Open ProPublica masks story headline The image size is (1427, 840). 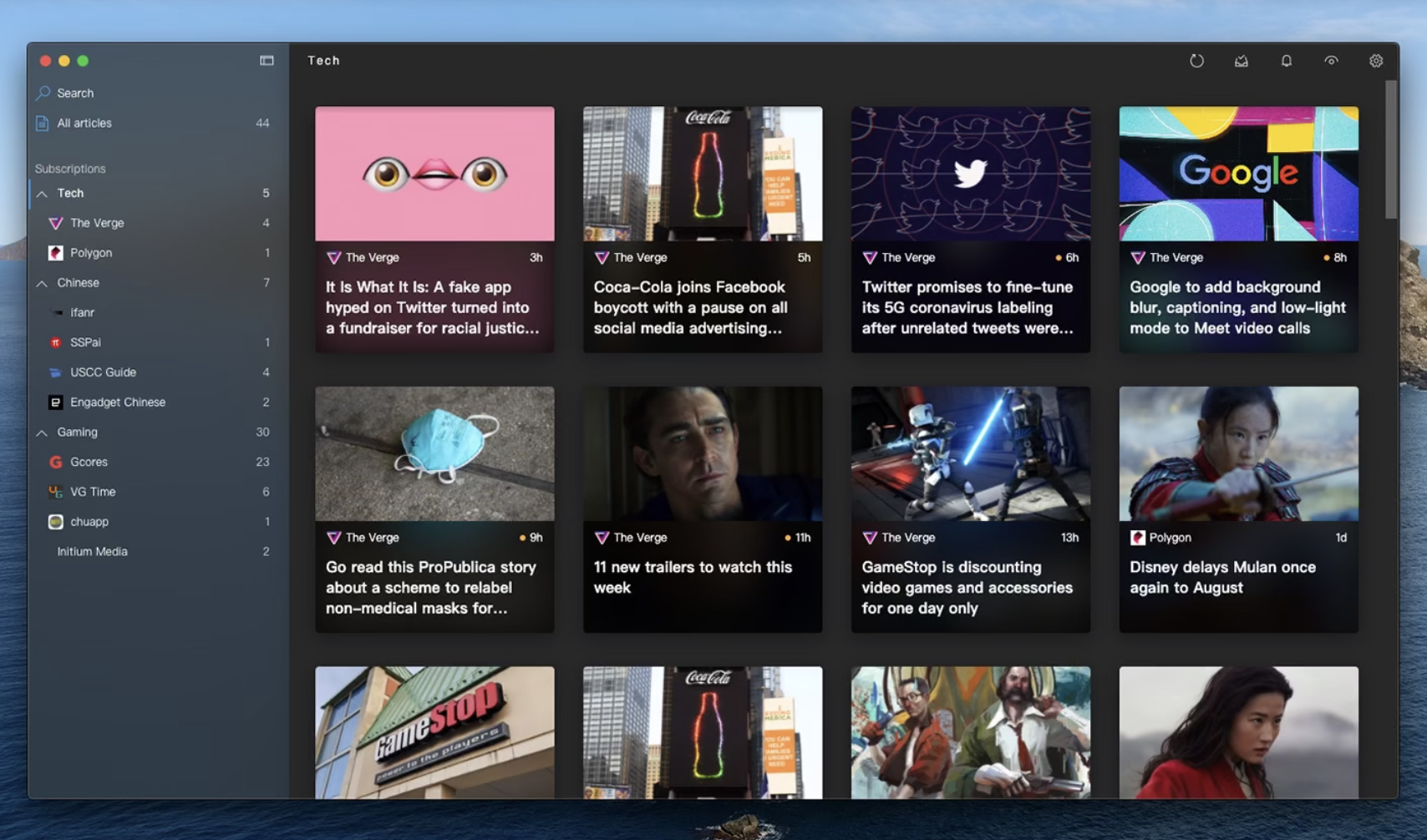[431, 587]
